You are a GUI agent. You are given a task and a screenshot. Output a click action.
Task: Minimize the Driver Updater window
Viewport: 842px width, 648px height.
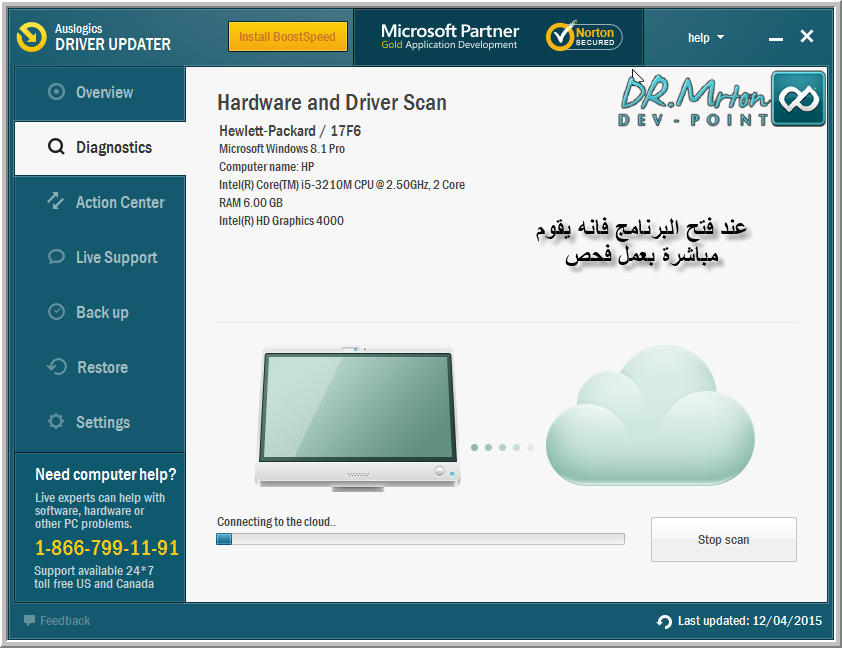pos(775,39)
